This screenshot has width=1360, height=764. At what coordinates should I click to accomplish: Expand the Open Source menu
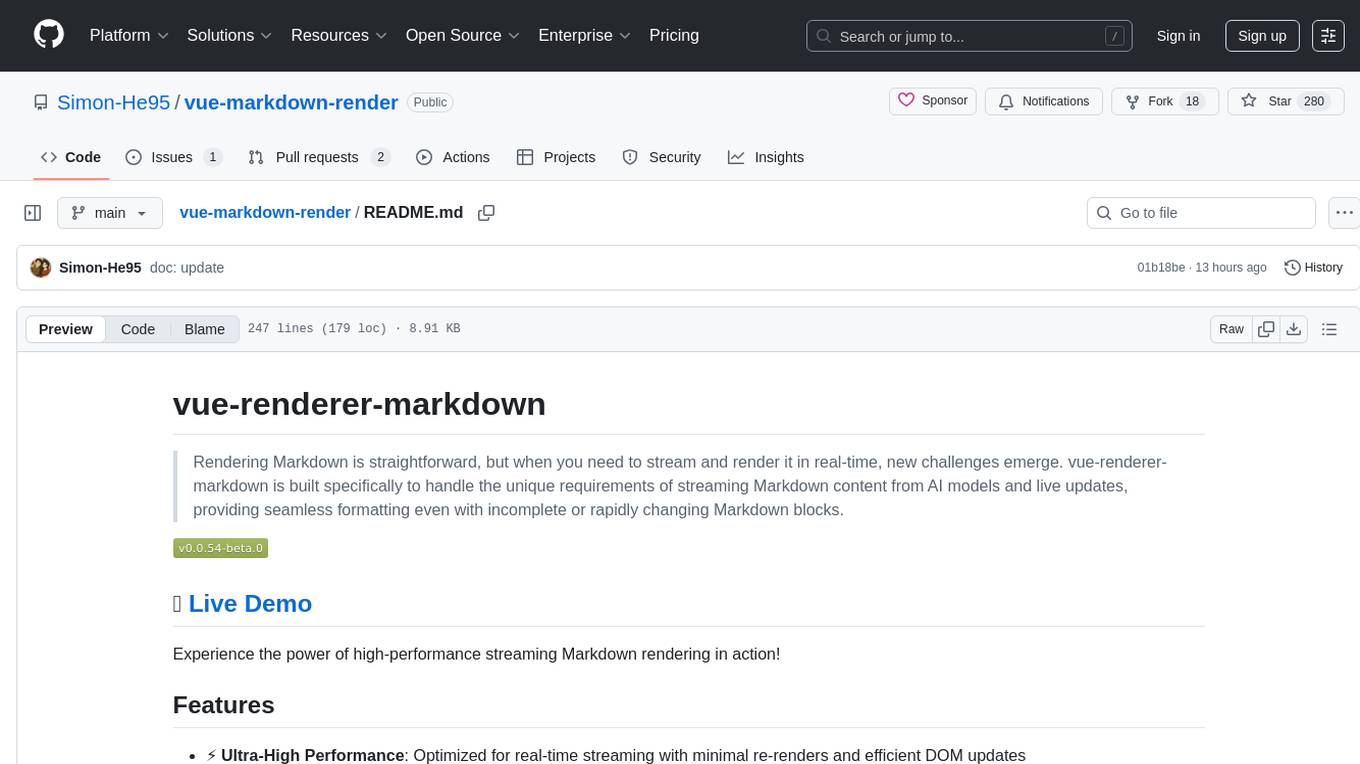[x=463, y=35]
